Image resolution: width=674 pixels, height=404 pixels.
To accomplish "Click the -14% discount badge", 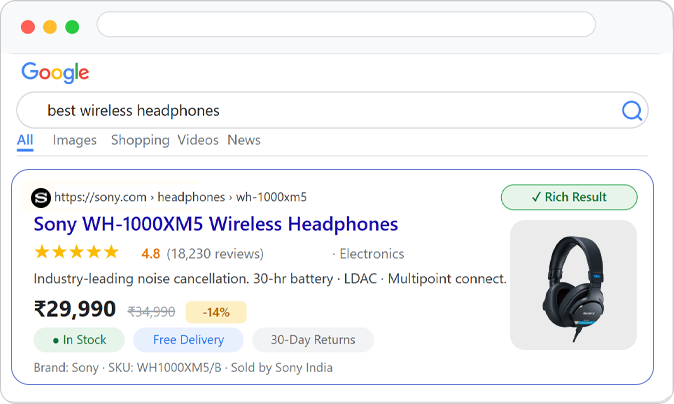I will coord(216,312).
